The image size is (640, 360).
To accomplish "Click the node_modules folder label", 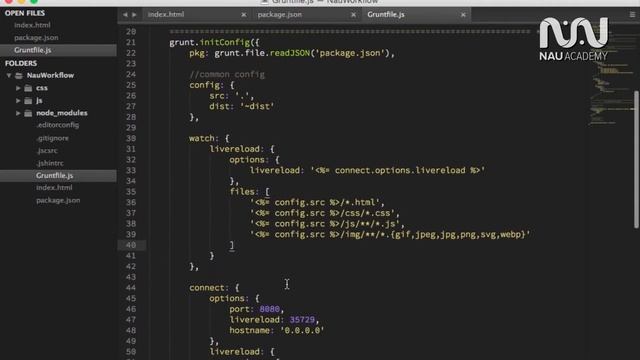I will [x=62, y=113].
